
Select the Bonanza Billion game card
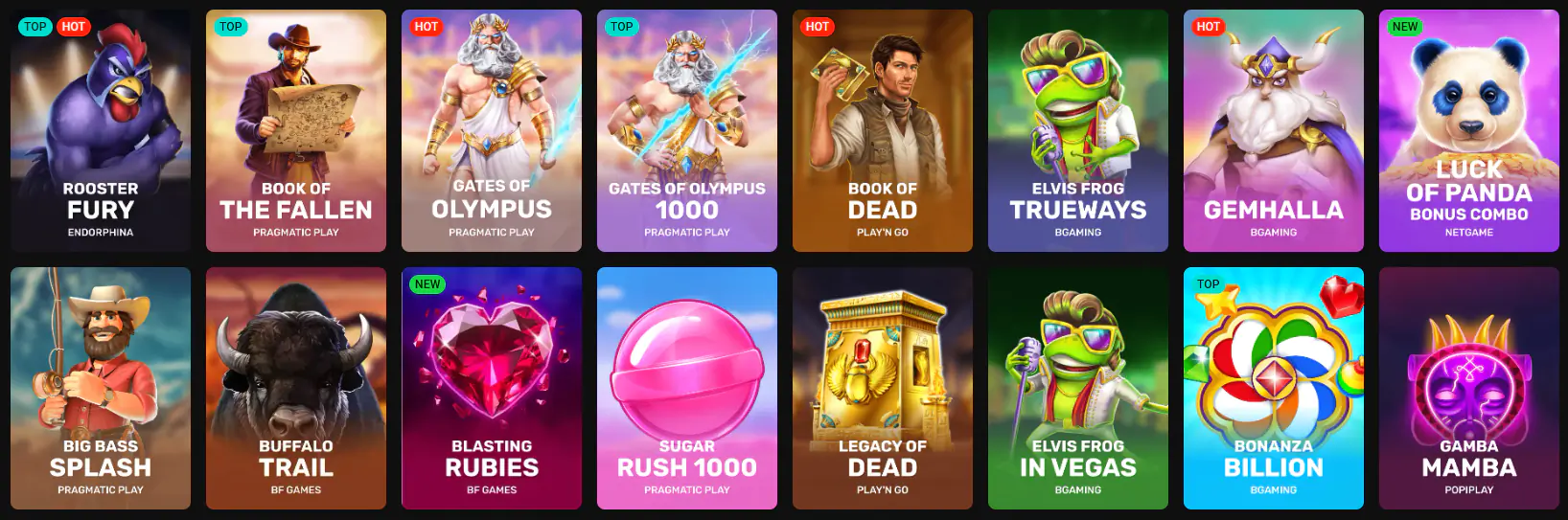[x=1274, y=388]
